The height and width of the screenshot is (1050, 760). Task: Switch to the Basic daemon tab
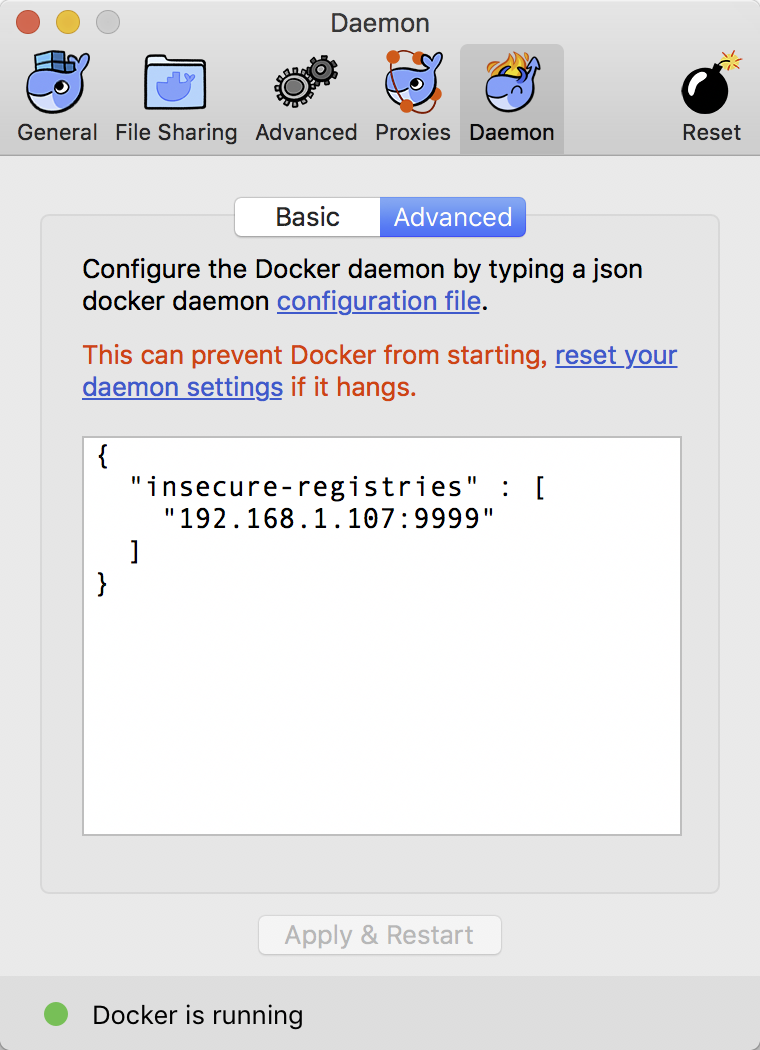coord(307,217)
